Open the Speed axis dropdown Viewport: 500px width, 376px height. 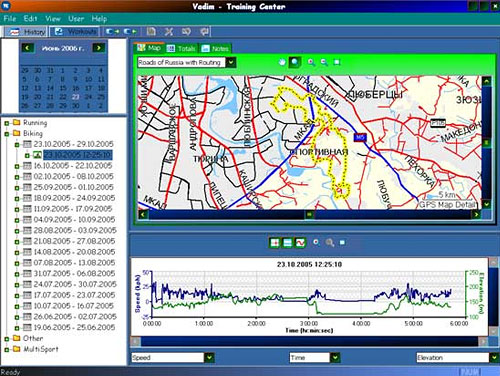(x=209, y=358)
